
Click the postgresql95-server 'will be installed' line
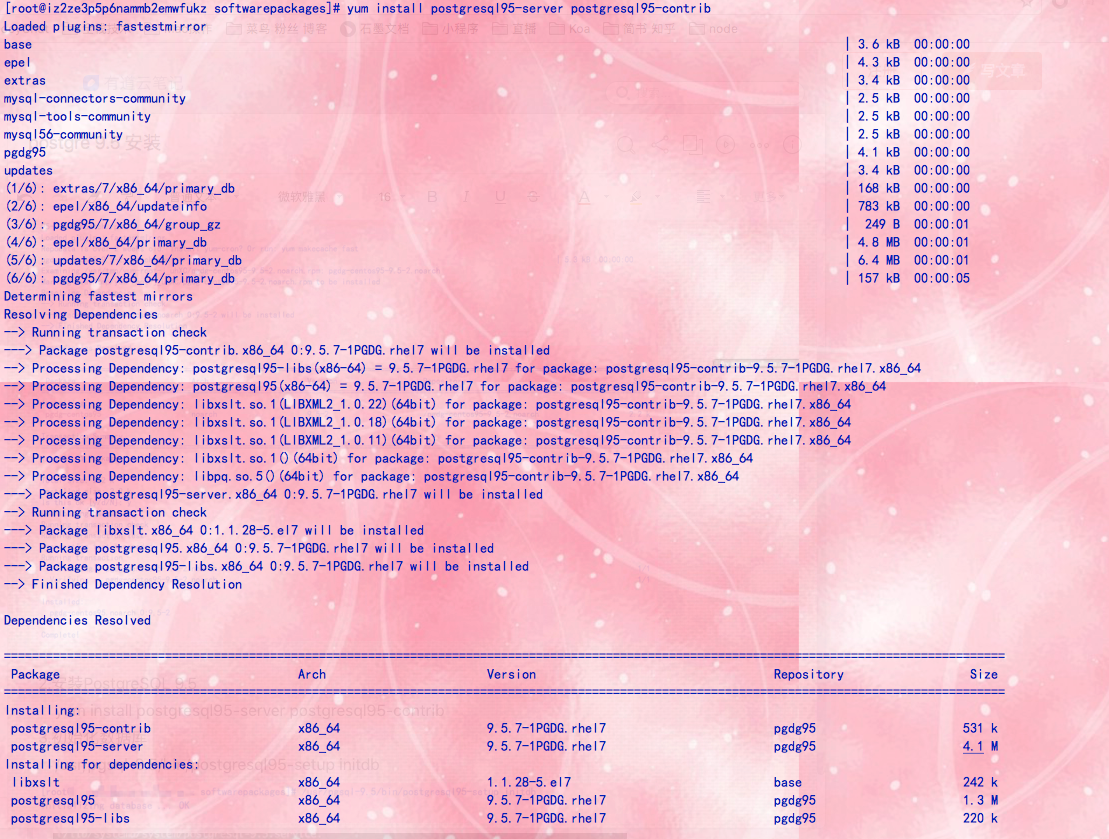(x=273, y=494)
